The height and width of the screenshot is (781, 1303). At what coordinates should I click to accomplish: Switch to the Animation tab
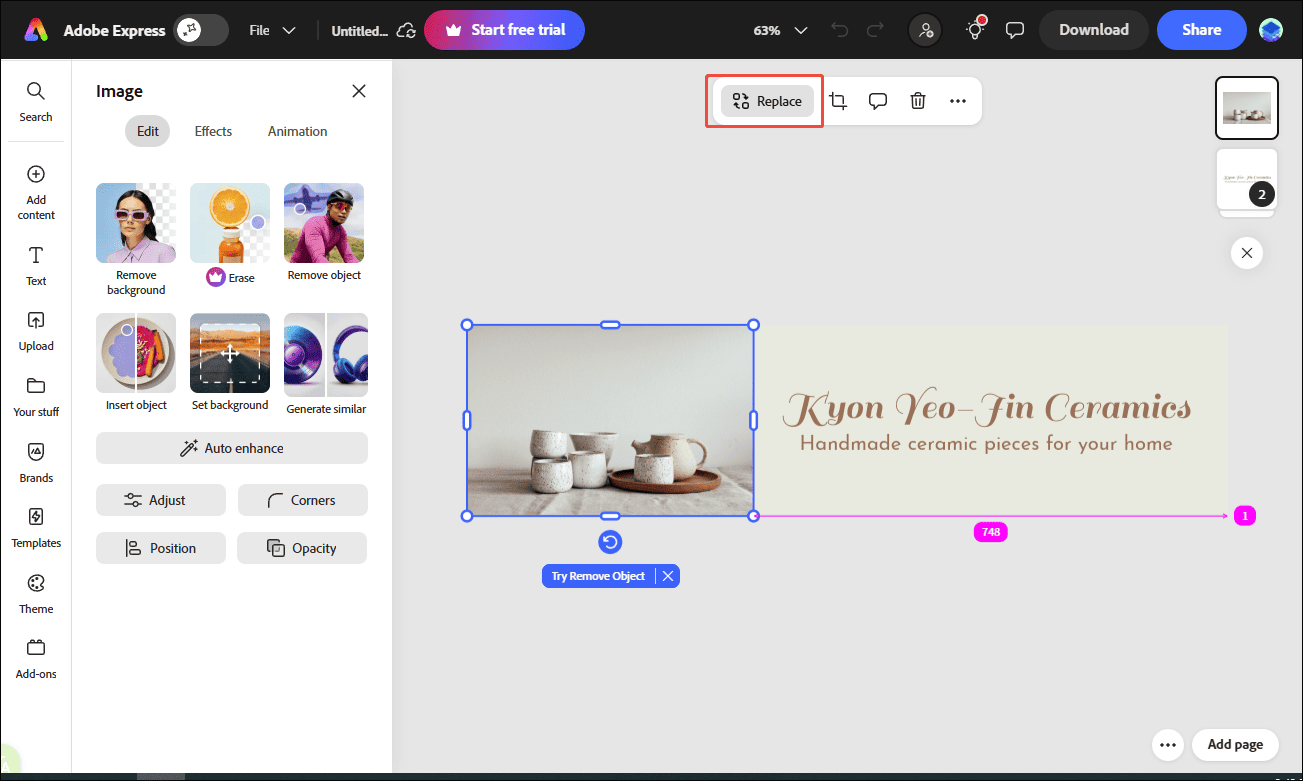click(296, 130)
